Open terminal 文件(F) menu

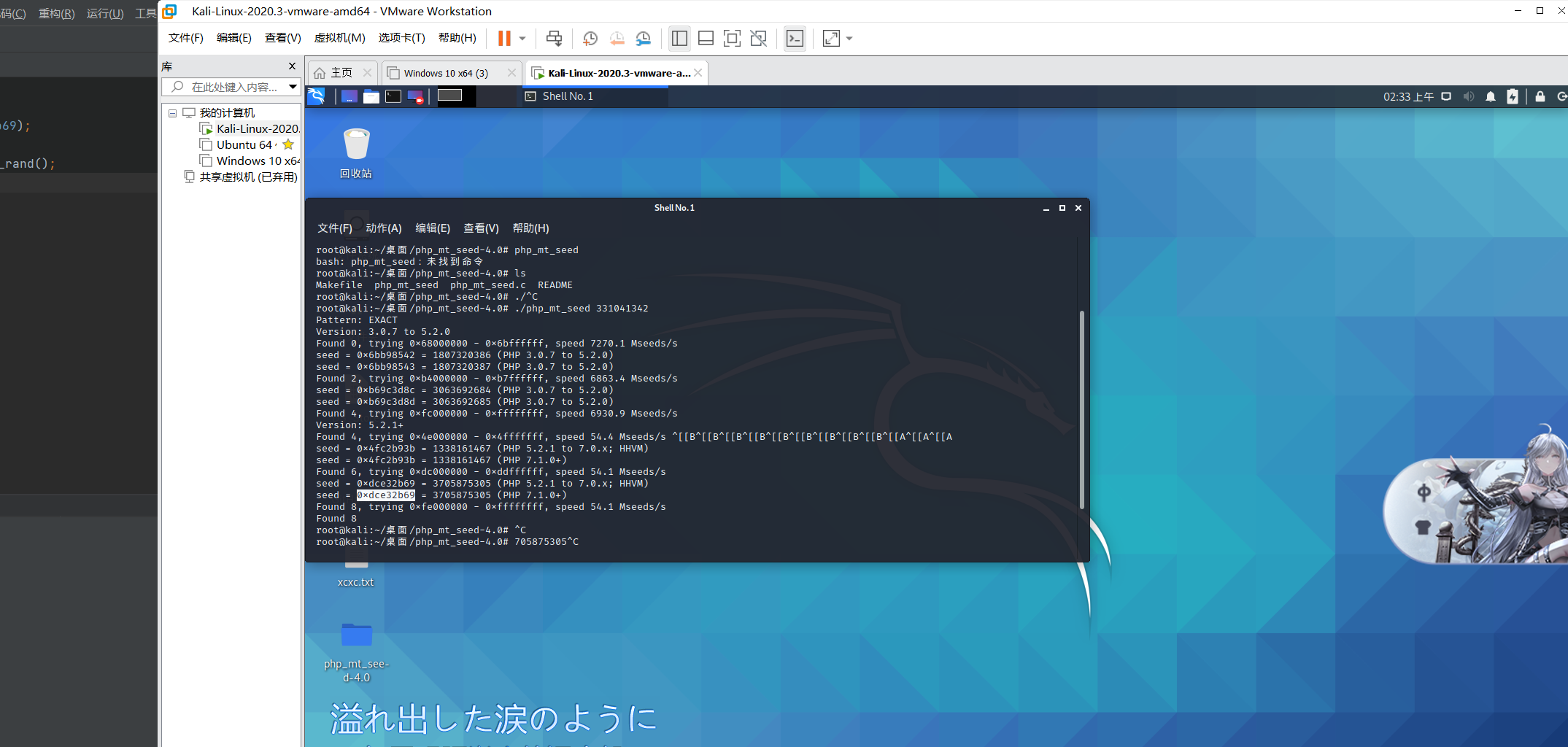pyautogui.click(x=335, y=228)
